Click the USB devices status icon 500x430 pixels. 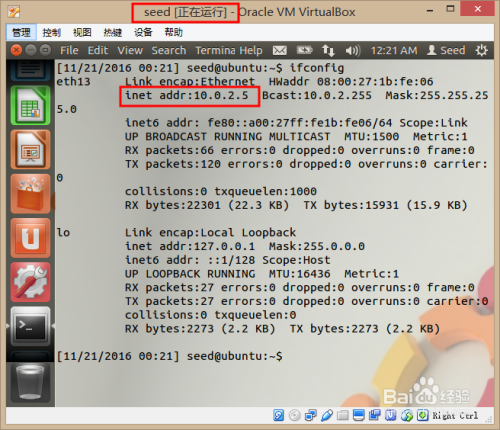coord(327,415)
